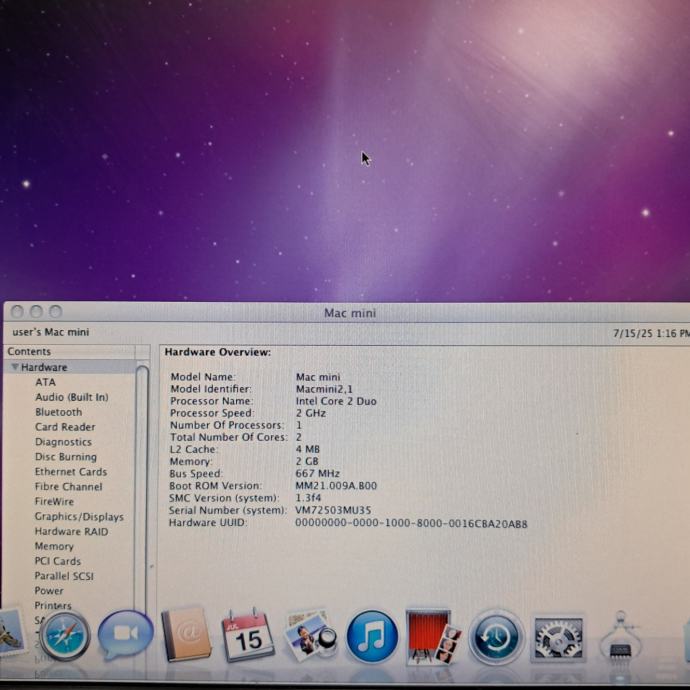
Task: Launch Photo Booth from the dock
Action: [x=433, y=636]
